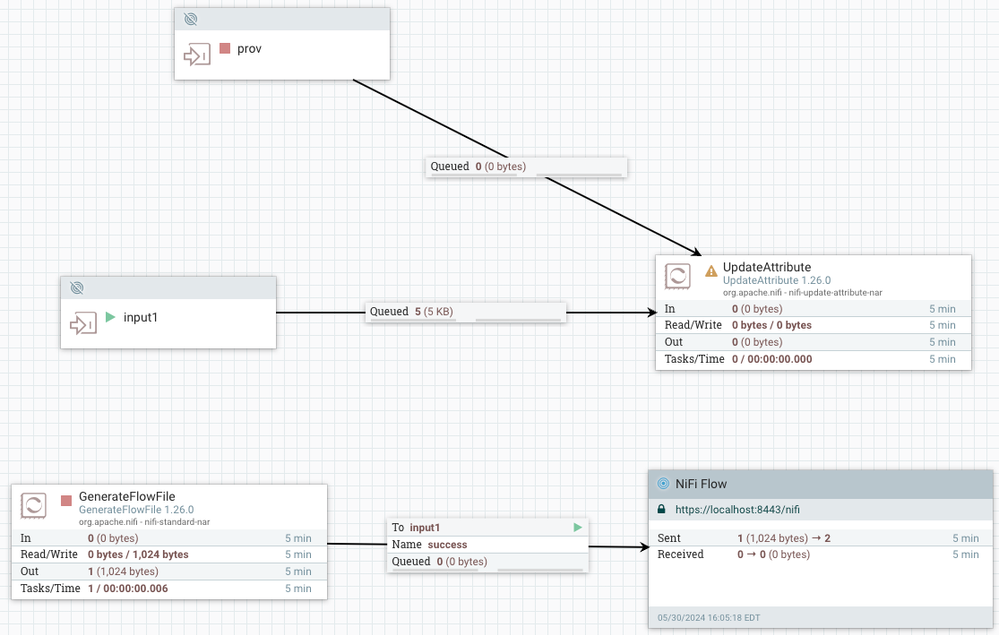Viewport: 999px width, 635px height.
Task: Select the UpdateAttribute processor name
Action: tap(766, 268)
